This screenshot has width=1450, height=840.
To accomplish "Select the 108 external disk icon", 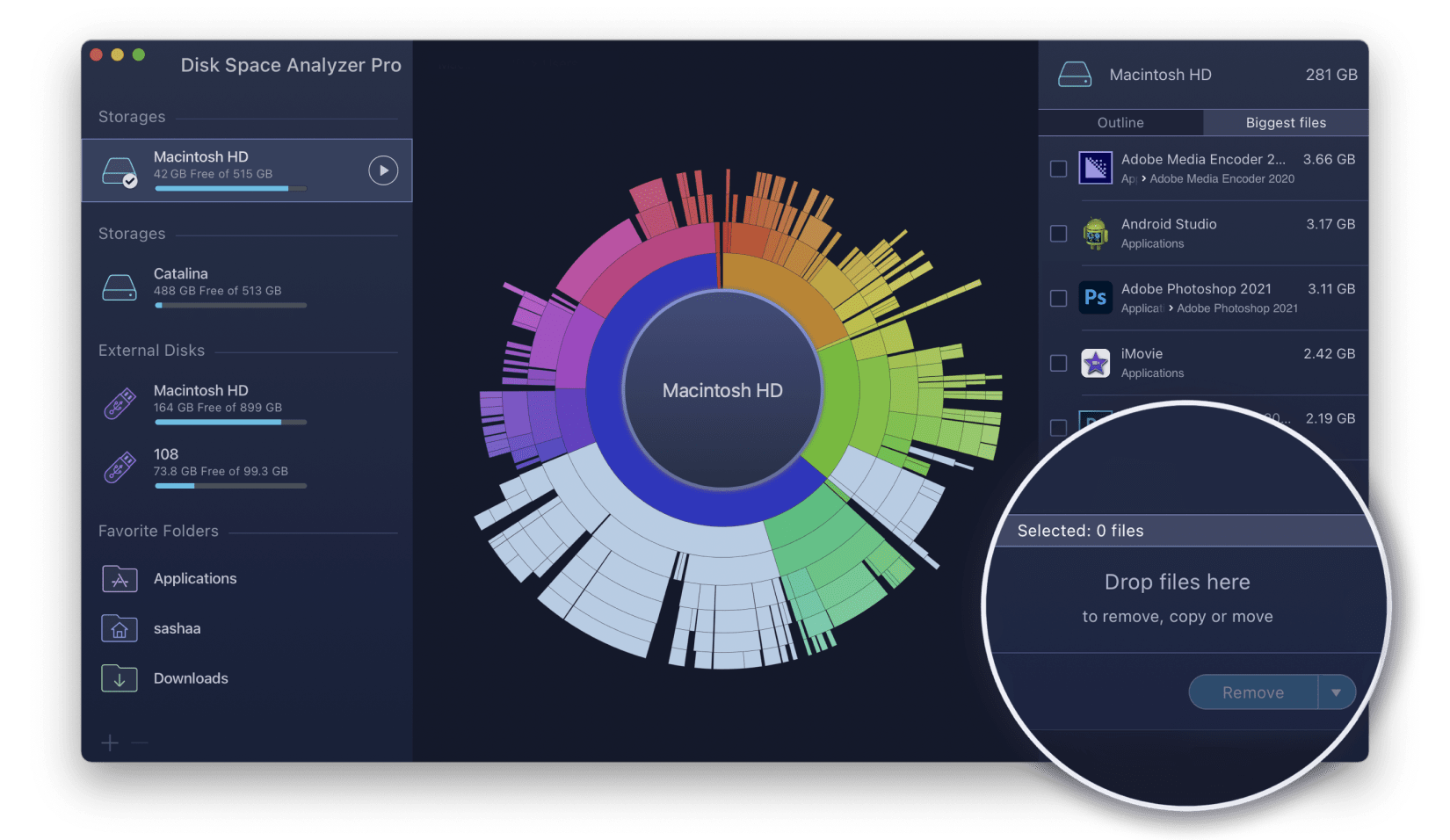I will [x=120, y=467].
